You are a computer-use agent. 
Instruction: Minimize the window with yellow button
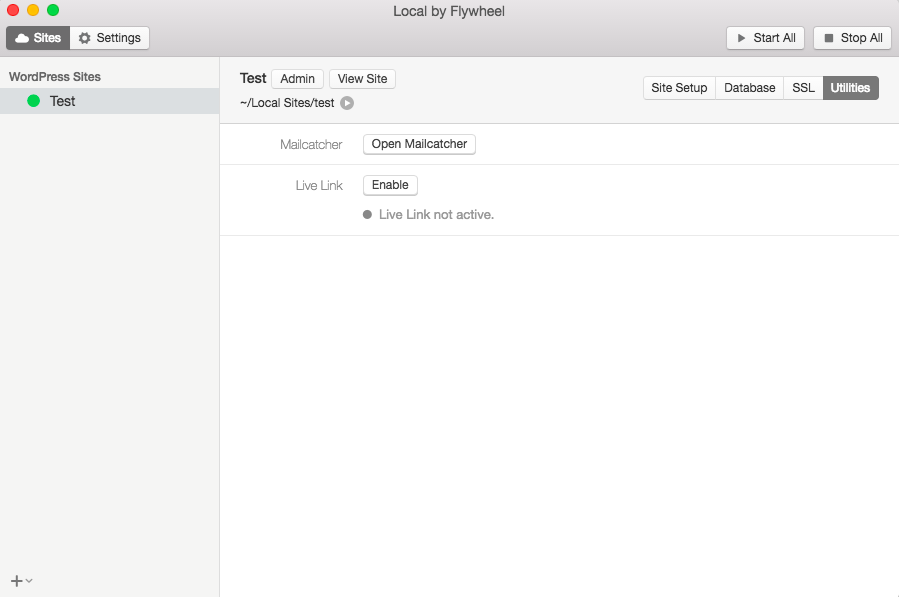tap(33, 10)
